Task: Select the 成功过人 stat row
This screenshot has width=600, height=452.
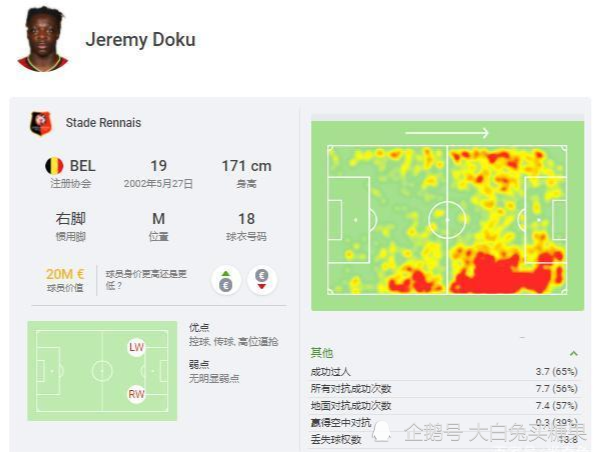Action: 444,372
